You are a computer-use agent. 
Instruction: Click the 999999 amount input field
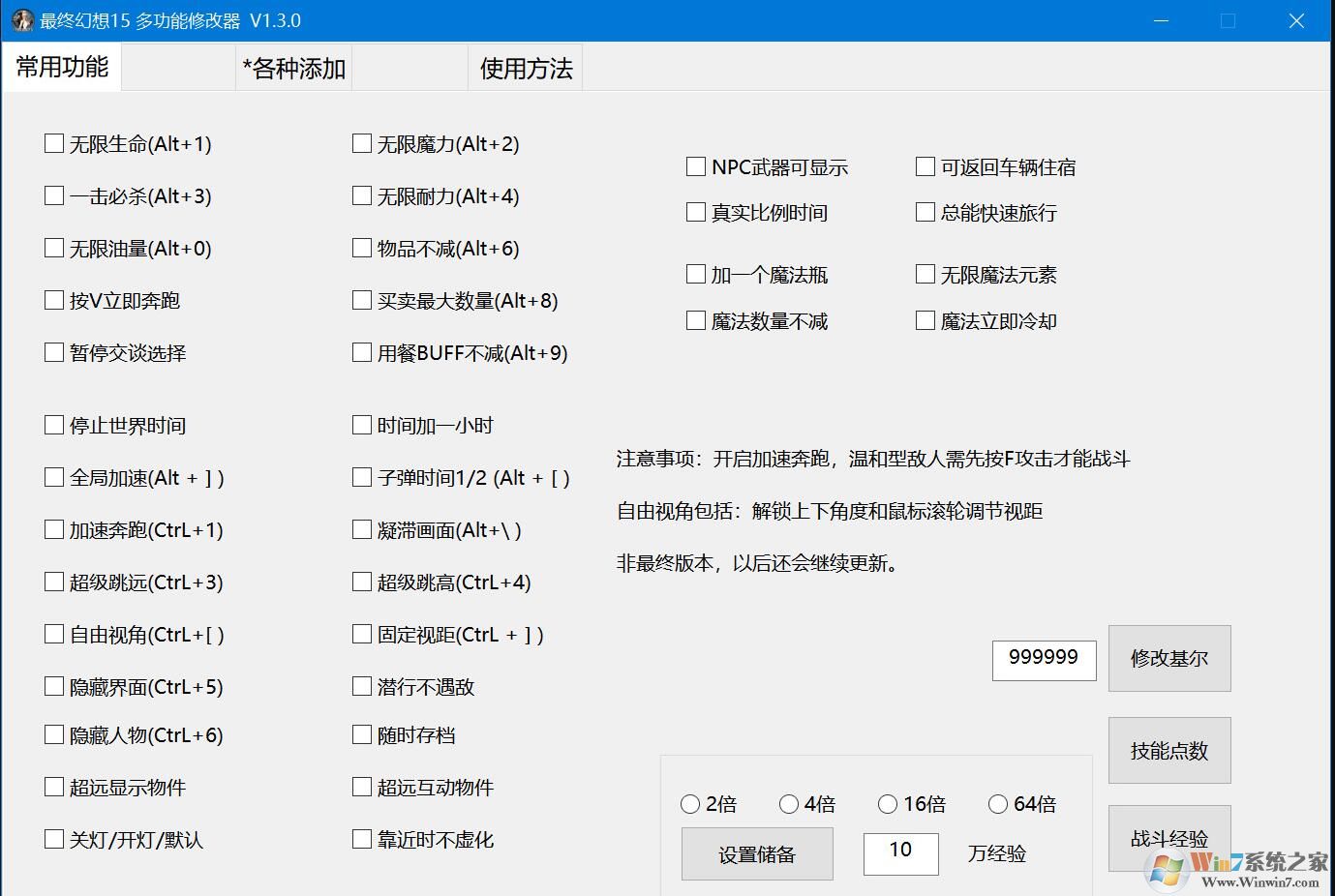pos(1044,659)
